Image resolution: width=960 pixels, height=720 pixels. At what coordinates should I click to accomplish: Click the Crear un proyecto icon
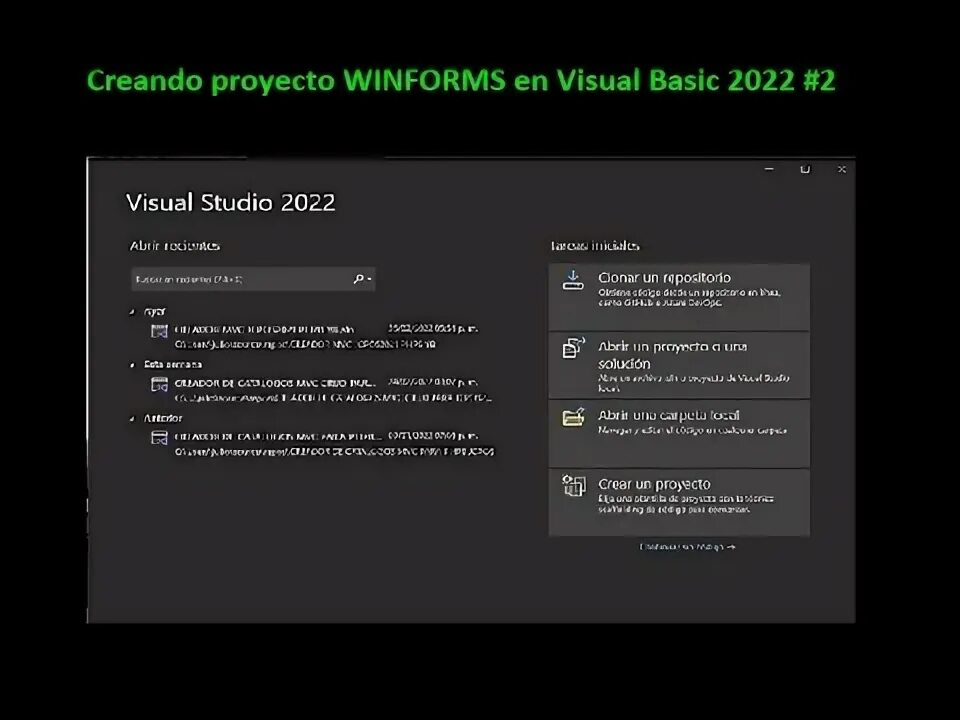click(x=574, y=486)
